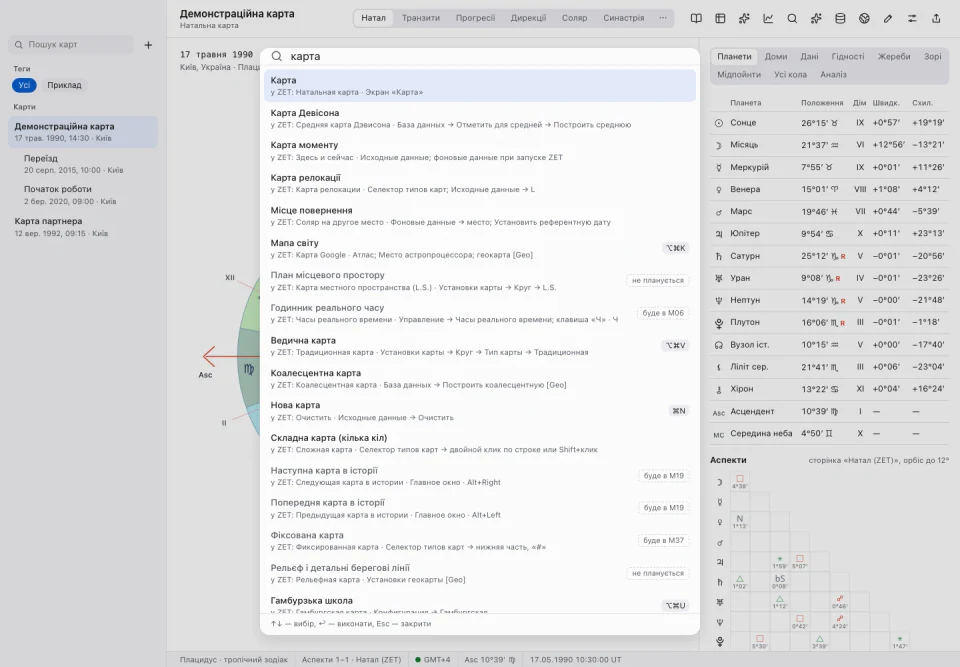Open the sliders settings icon

(912, 18)
